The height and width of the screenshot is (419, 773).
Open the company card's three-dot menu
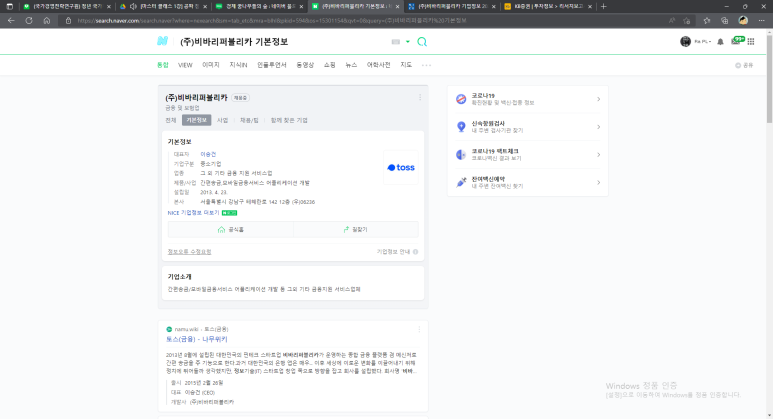pos(420,98)
